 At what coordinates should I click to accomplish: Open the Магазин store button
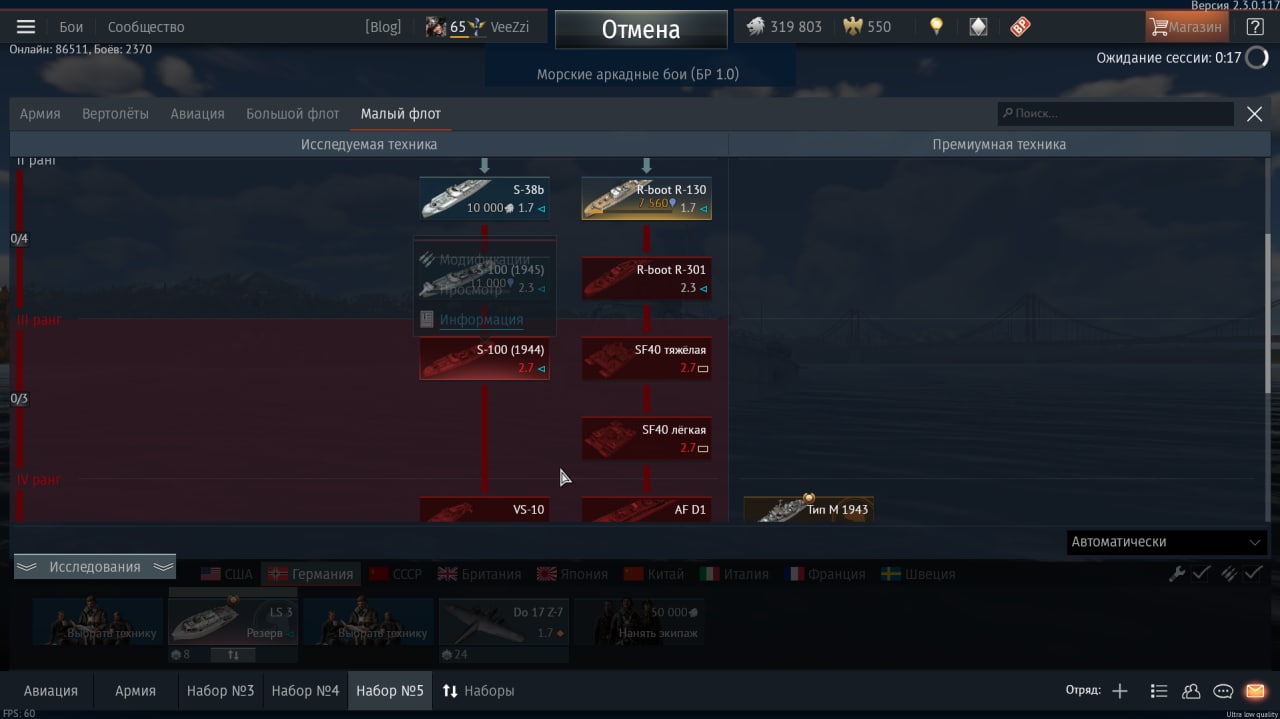click(1187, 27)
